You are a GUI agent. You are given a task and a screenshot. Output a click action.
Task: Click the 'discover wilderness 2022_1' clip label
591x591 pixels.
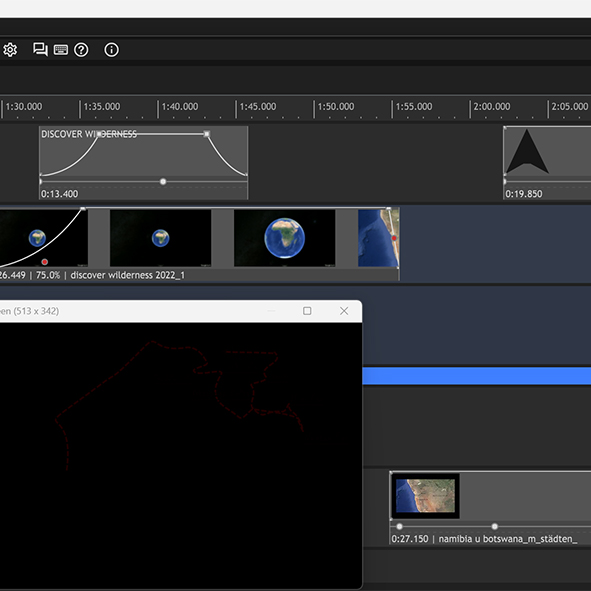click(127, 275)
